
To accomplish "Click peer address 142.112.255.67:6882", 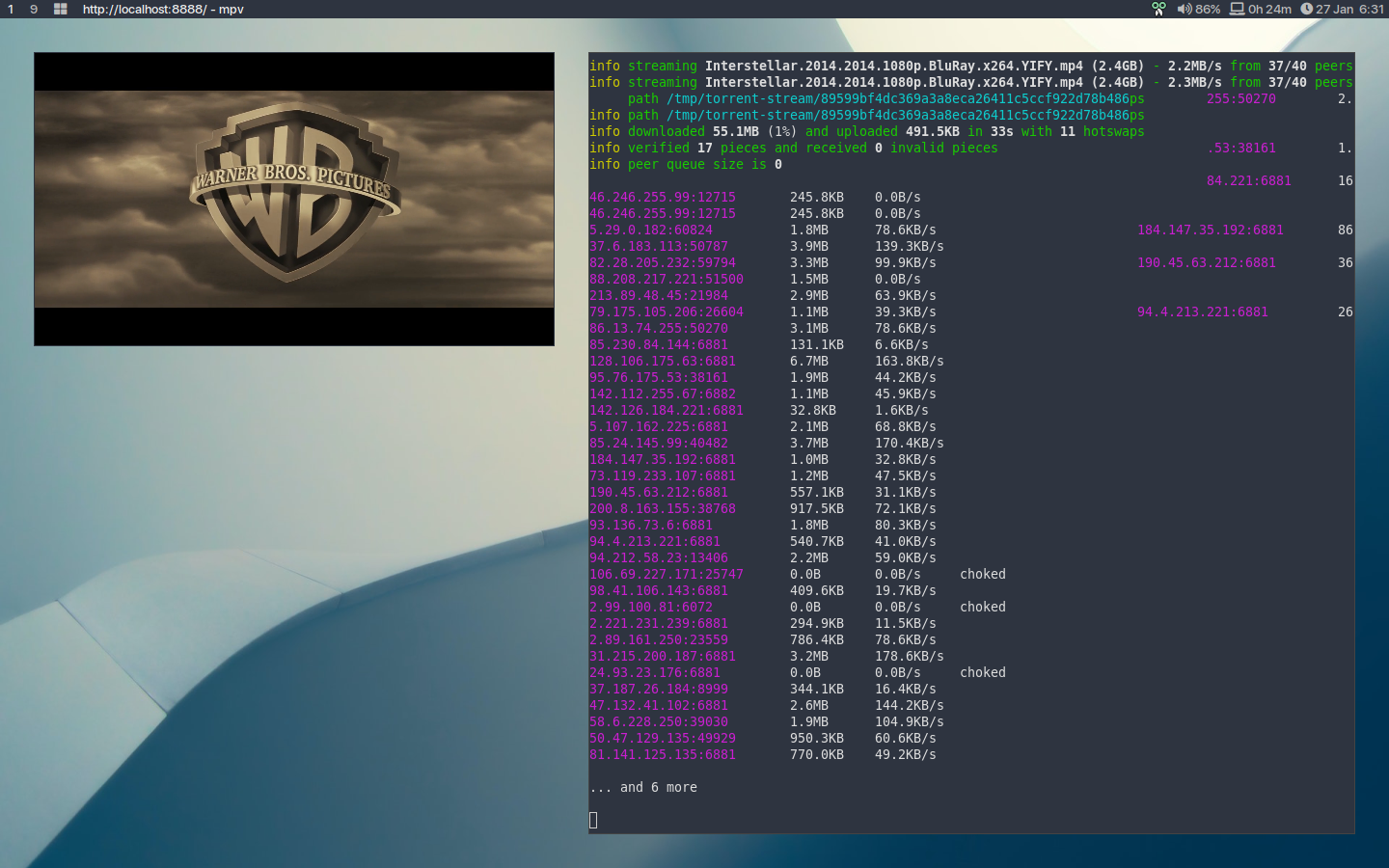I will (x=663, y=393).
